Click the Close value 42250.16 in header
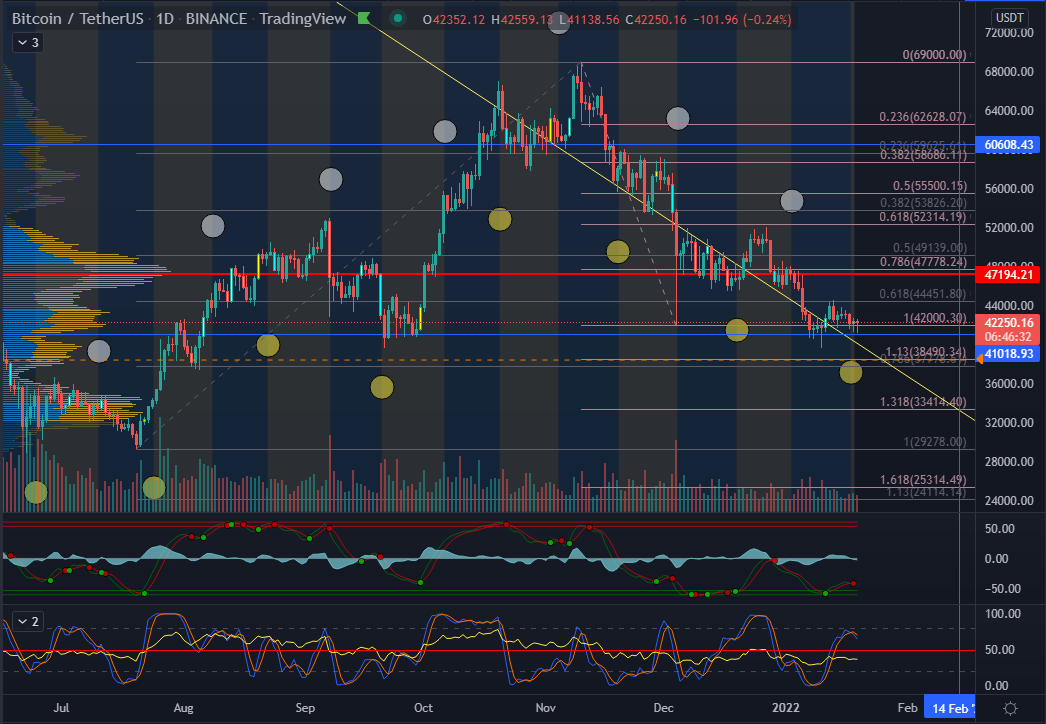Viewport: 1046px width, 724px height. (x=660, y=19)
